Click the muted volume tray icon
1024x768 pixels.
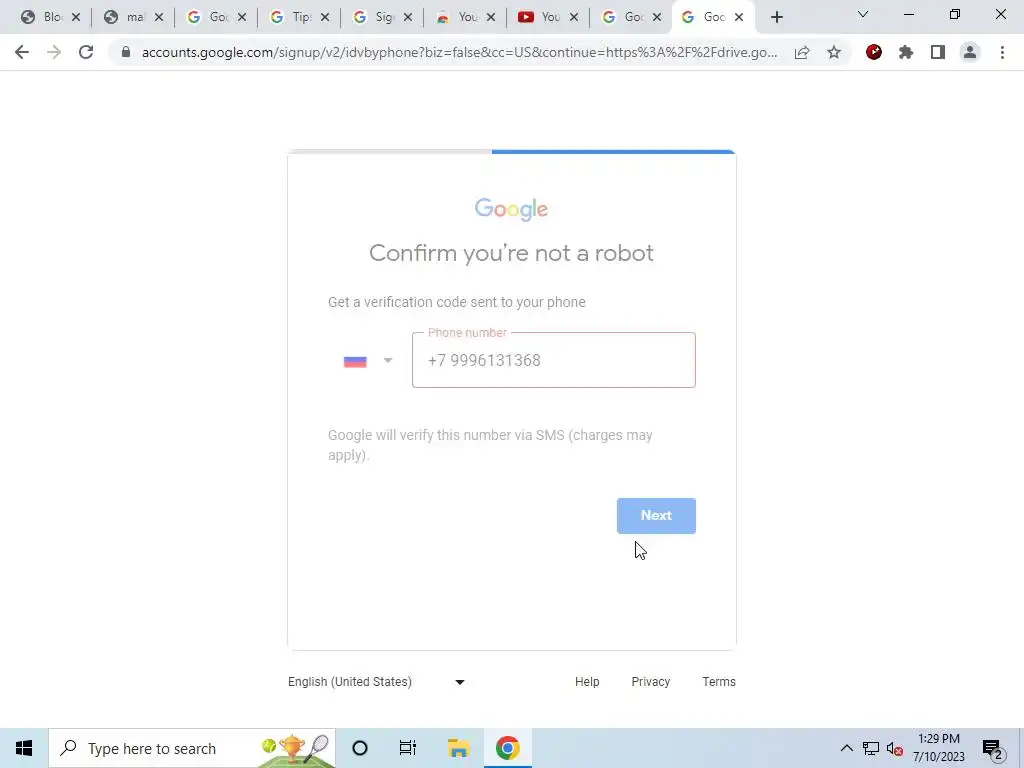[895, 748]
